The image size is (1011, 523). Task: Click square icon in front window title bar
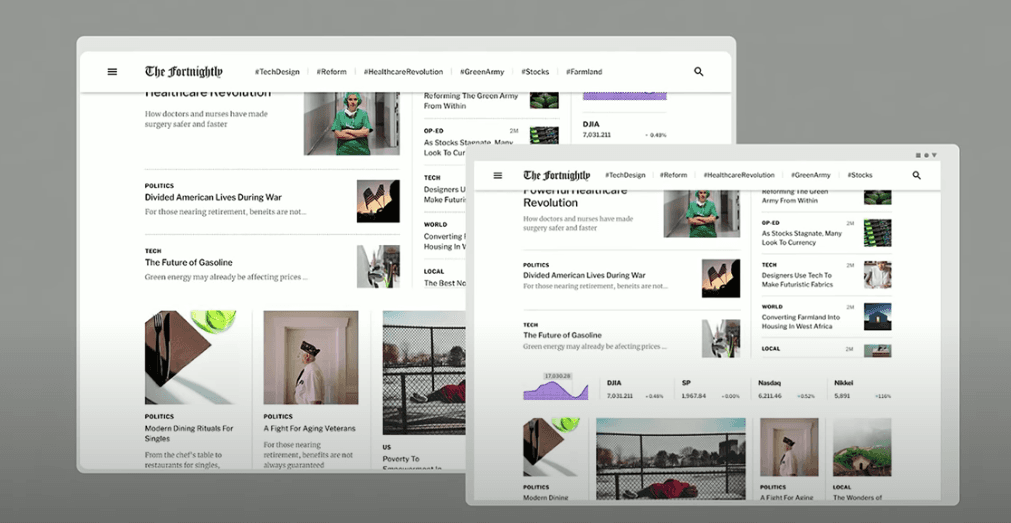[918, 155]
